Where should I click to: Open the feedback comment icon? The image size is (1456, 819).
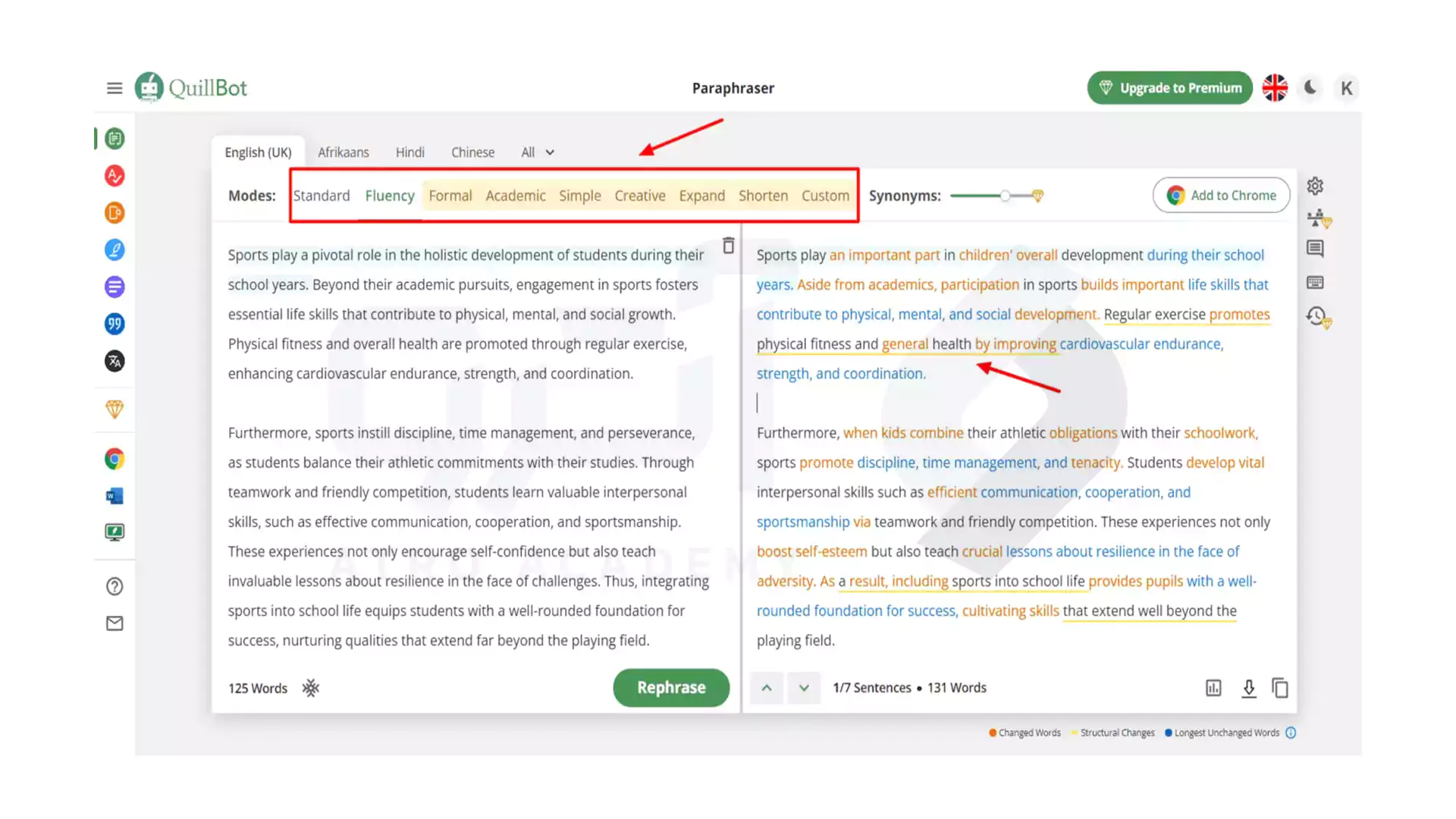[x=1315, y=249]
